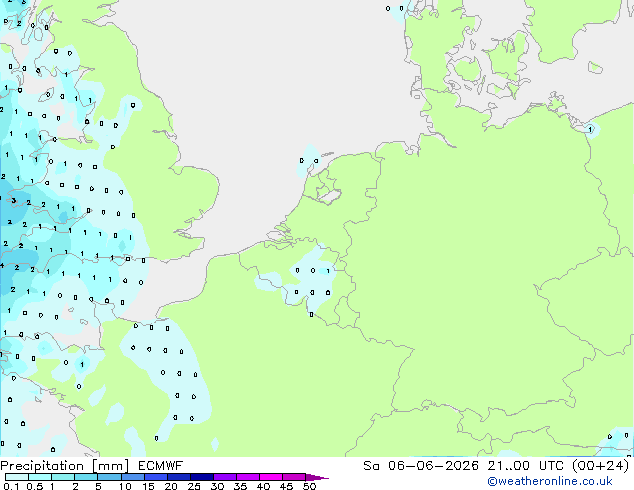Click the 40–45 mm magenta legend swatch
This screenshot has width=634, height=490.
point(271,477)
